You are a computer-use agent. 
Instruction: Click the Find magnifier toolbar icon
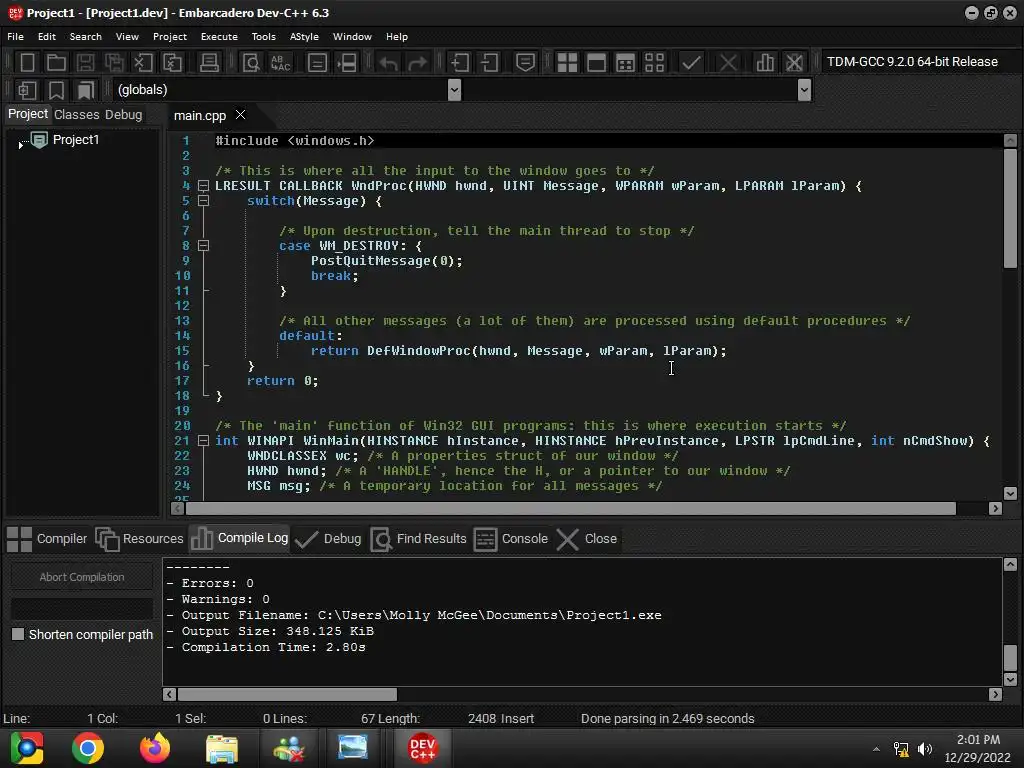pyautogui.click(x=251, y=63)
